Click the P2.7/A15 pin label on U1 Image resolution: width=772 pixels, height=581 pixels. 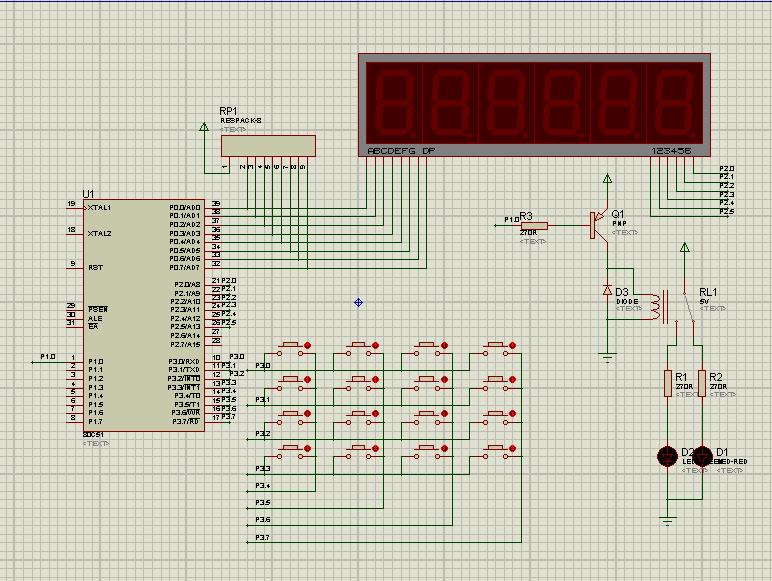(186, 345)
